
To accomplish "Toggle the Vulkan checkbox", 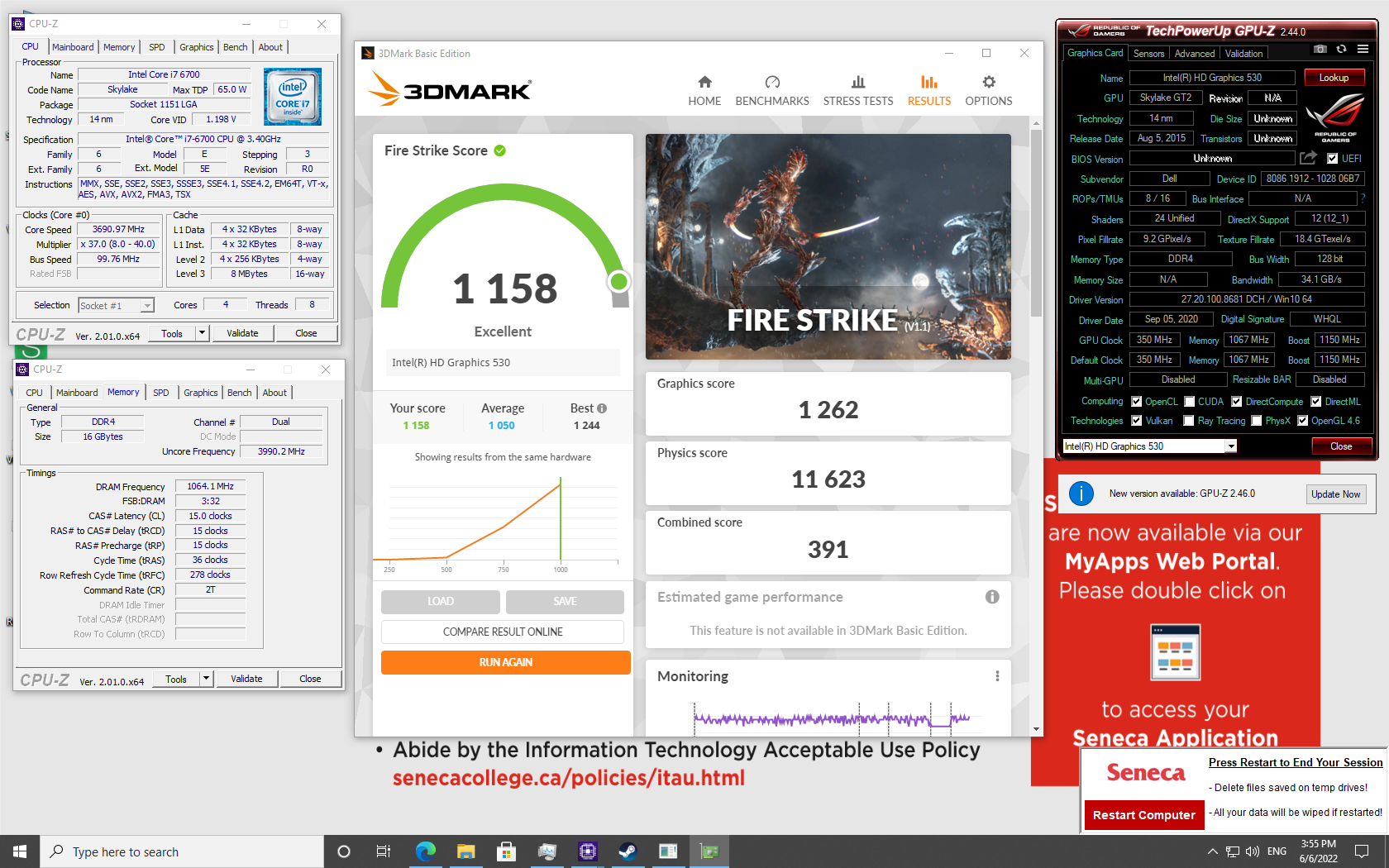I will (1136, 421).
